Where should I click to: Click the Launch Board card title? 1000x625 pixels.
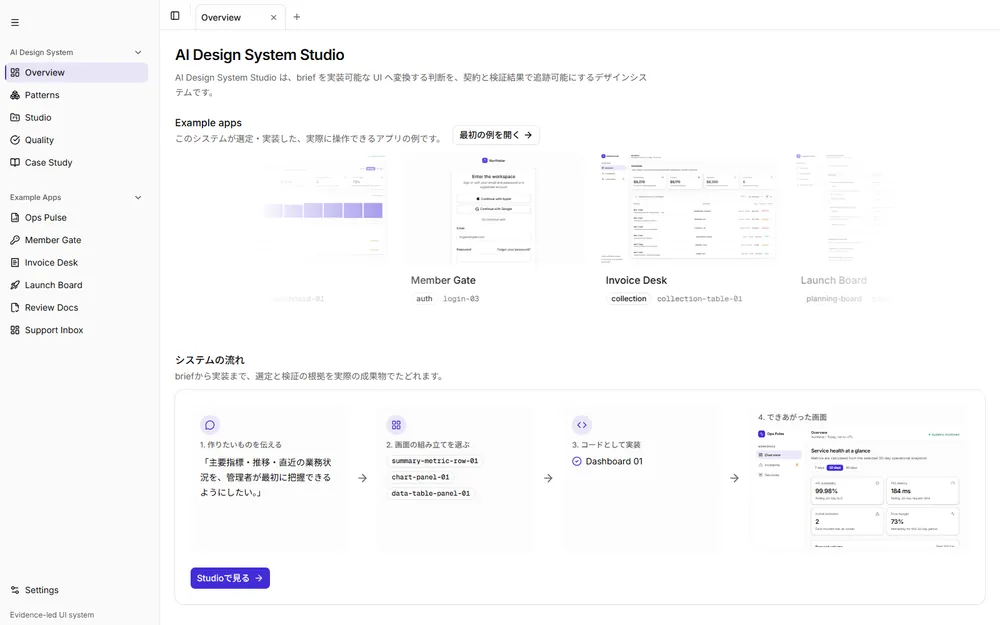(x=834, y=281)
